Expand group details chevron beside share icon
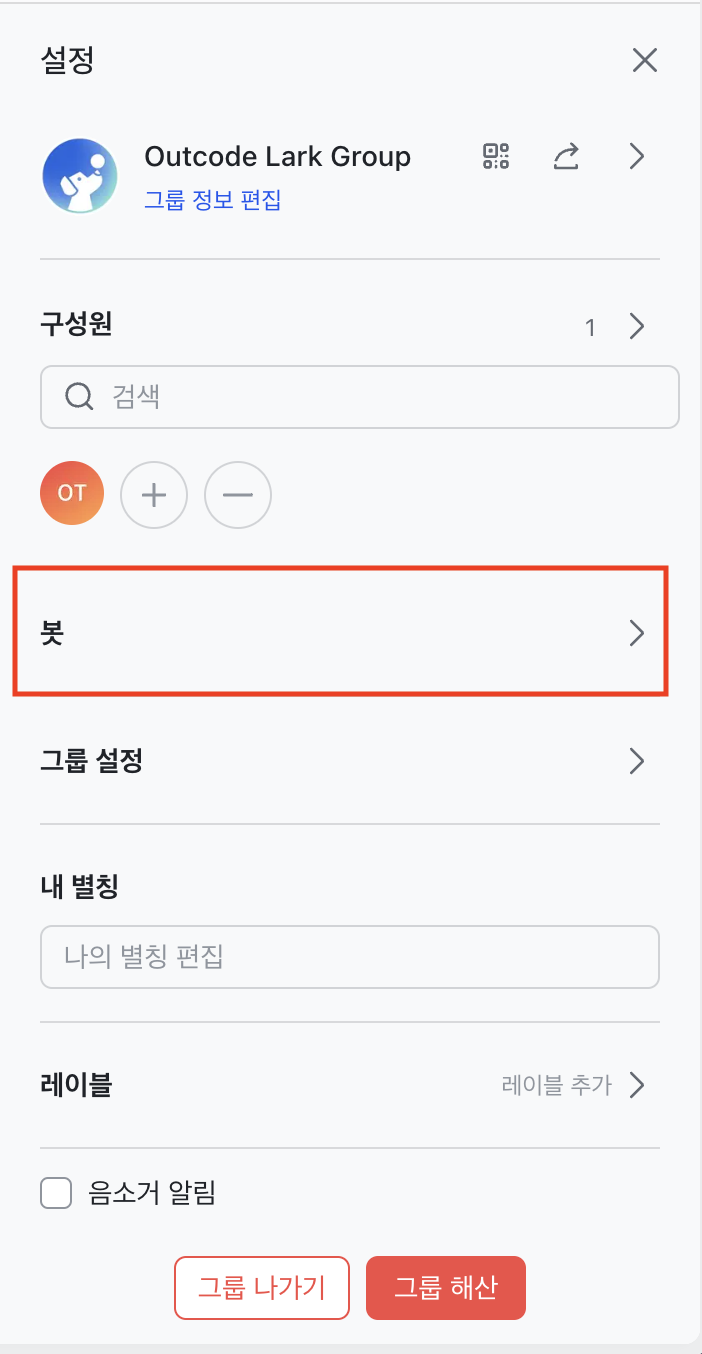 [x=637, y=156]
